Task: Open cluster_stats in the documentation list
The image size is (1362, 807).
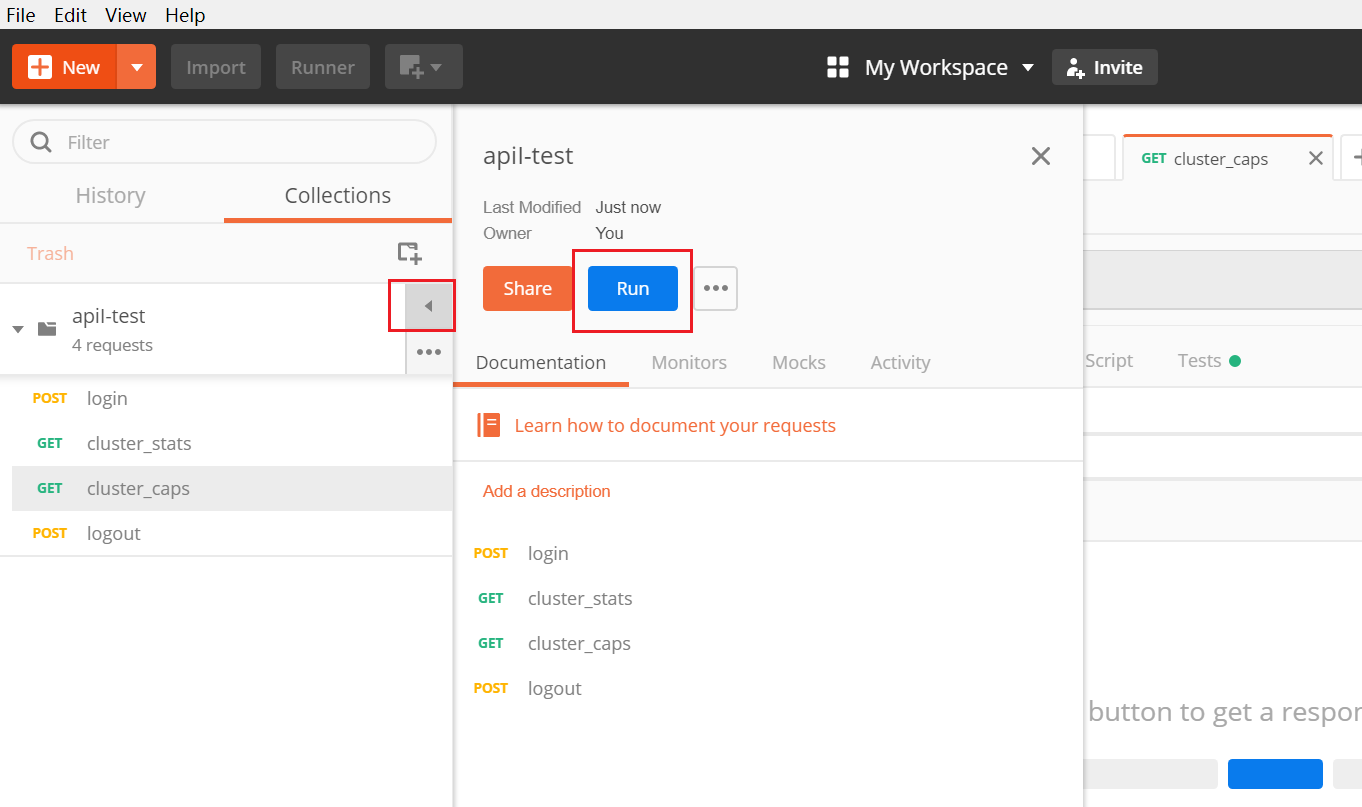Action: pyautogui.click(x=580, y=598)
